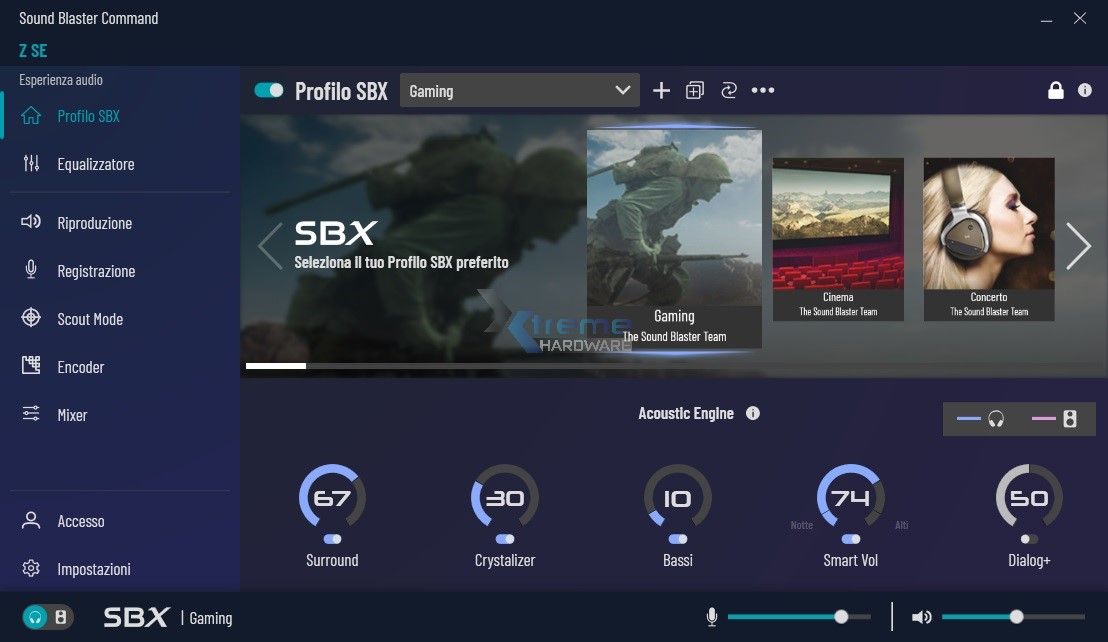Toggle the Profilo SBX master switch

[x=269, y=91]
